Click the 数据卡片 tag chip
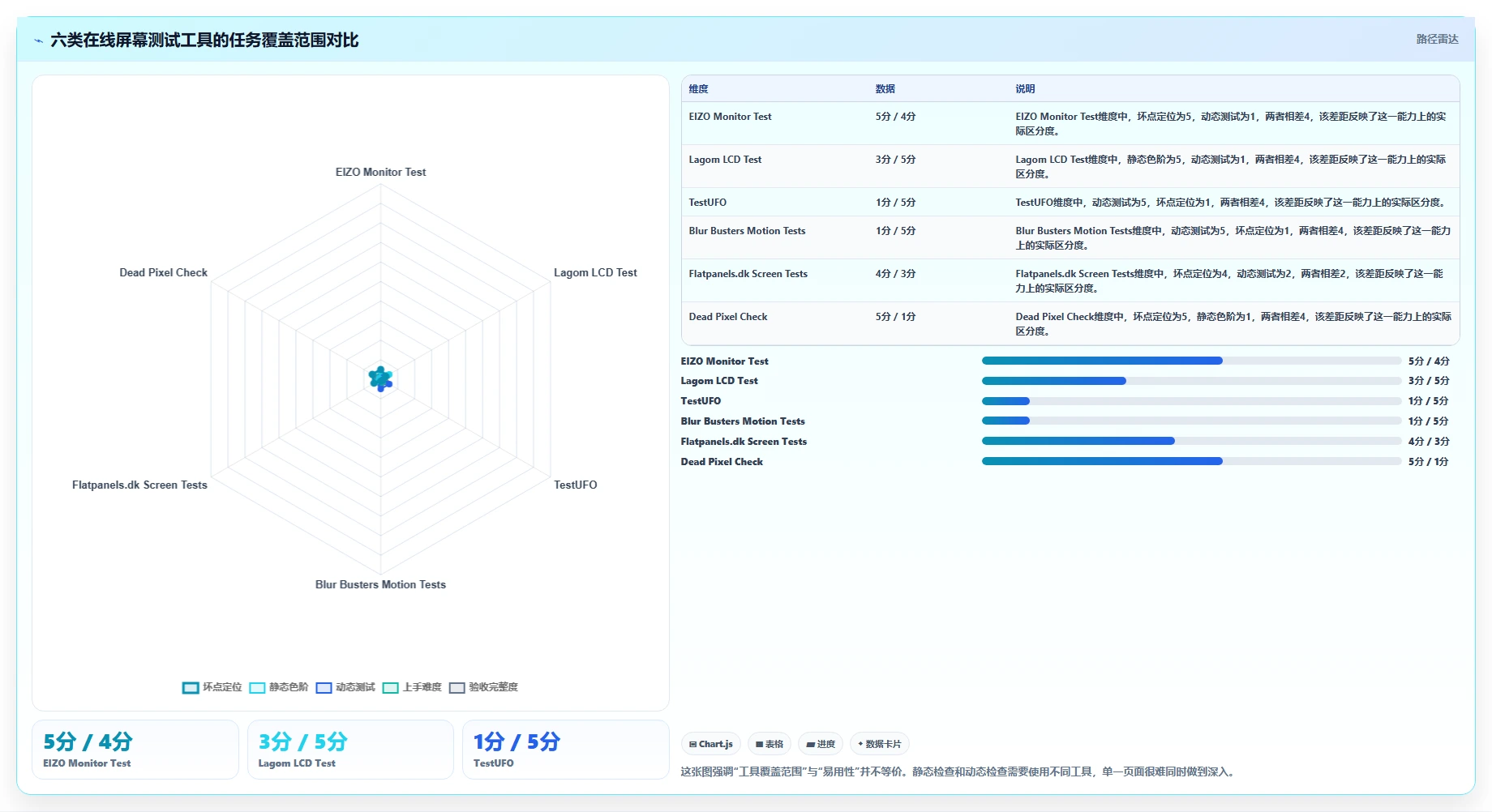Viewport: 1492px width, 812px height. coord(880,744)
